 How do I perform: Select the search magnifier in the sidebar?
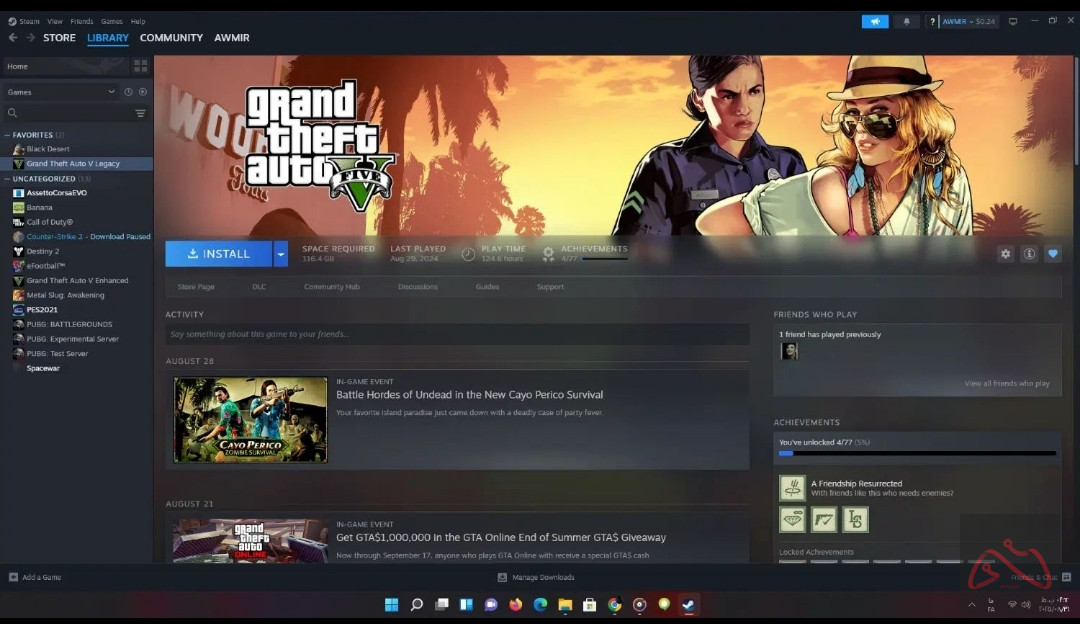point(10,113)
